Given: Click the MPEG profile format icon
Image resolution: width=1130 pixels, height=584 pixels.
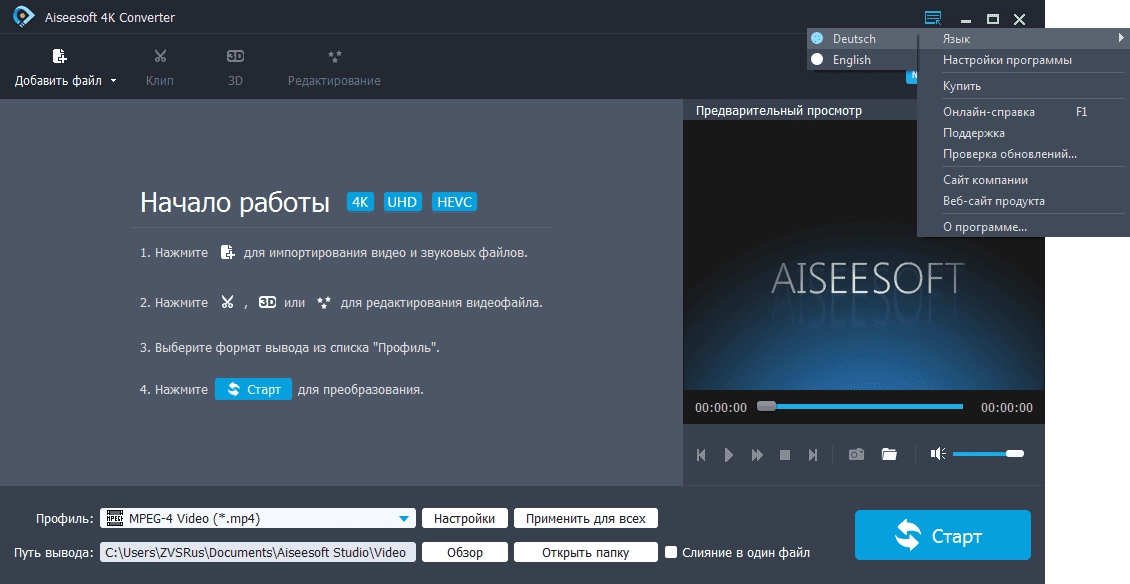Looking at the screenshot, I should coord(115,518).
